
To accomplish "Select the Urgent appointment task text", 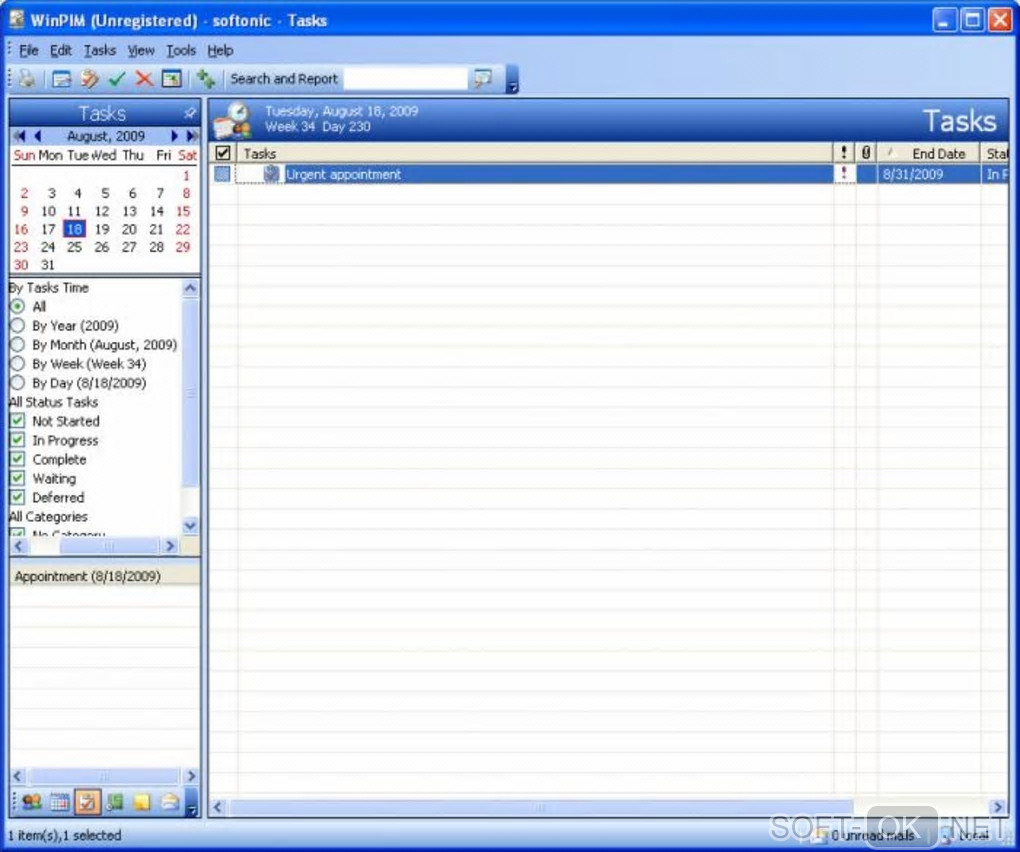I will pyautogui.click(x=343, y=174).
